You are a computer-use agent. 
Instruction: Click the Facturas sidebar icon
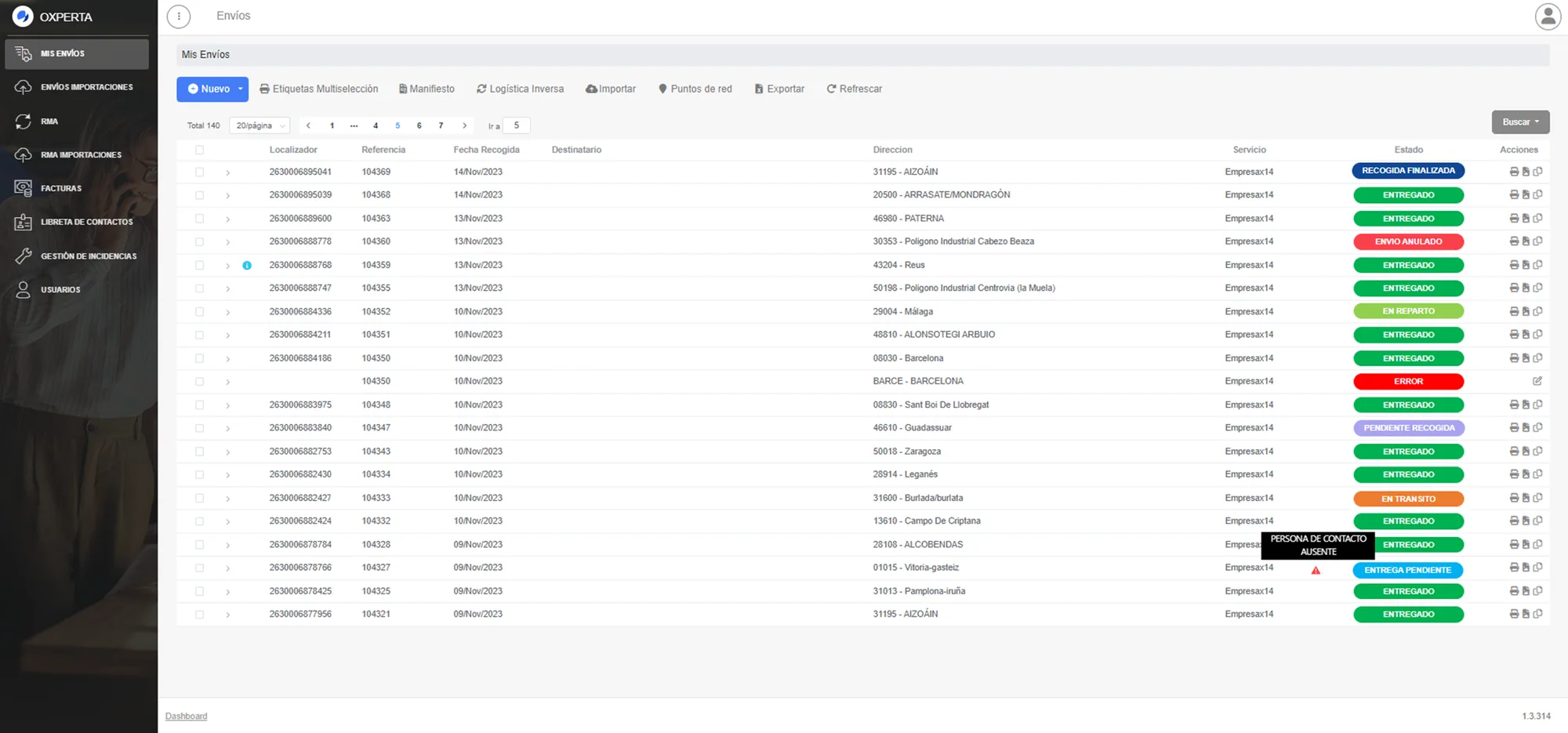(x=24, y=188)
